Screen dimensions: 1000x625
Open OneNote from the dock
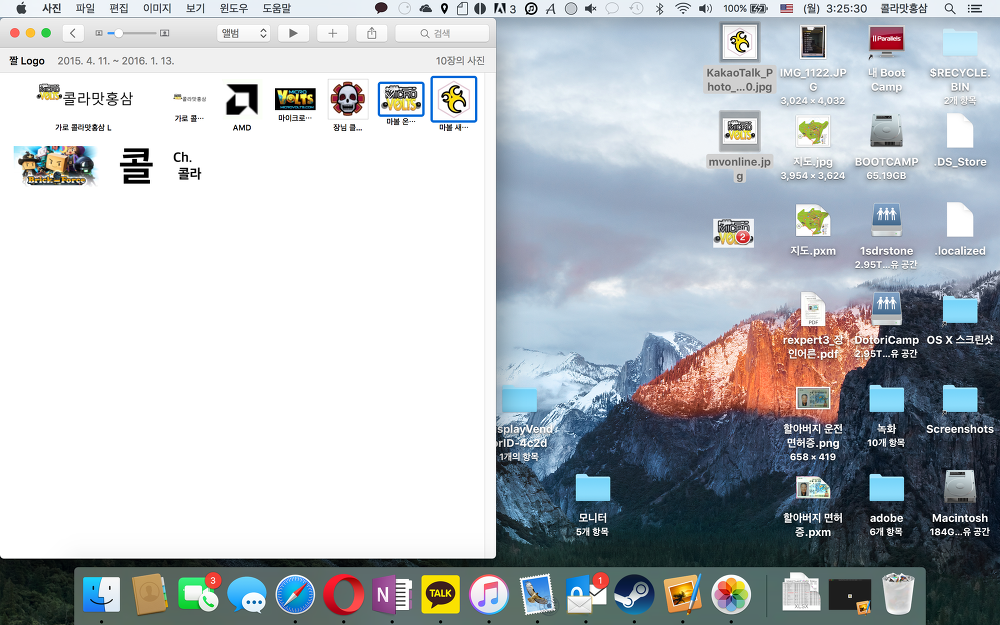tap(392, 594)
